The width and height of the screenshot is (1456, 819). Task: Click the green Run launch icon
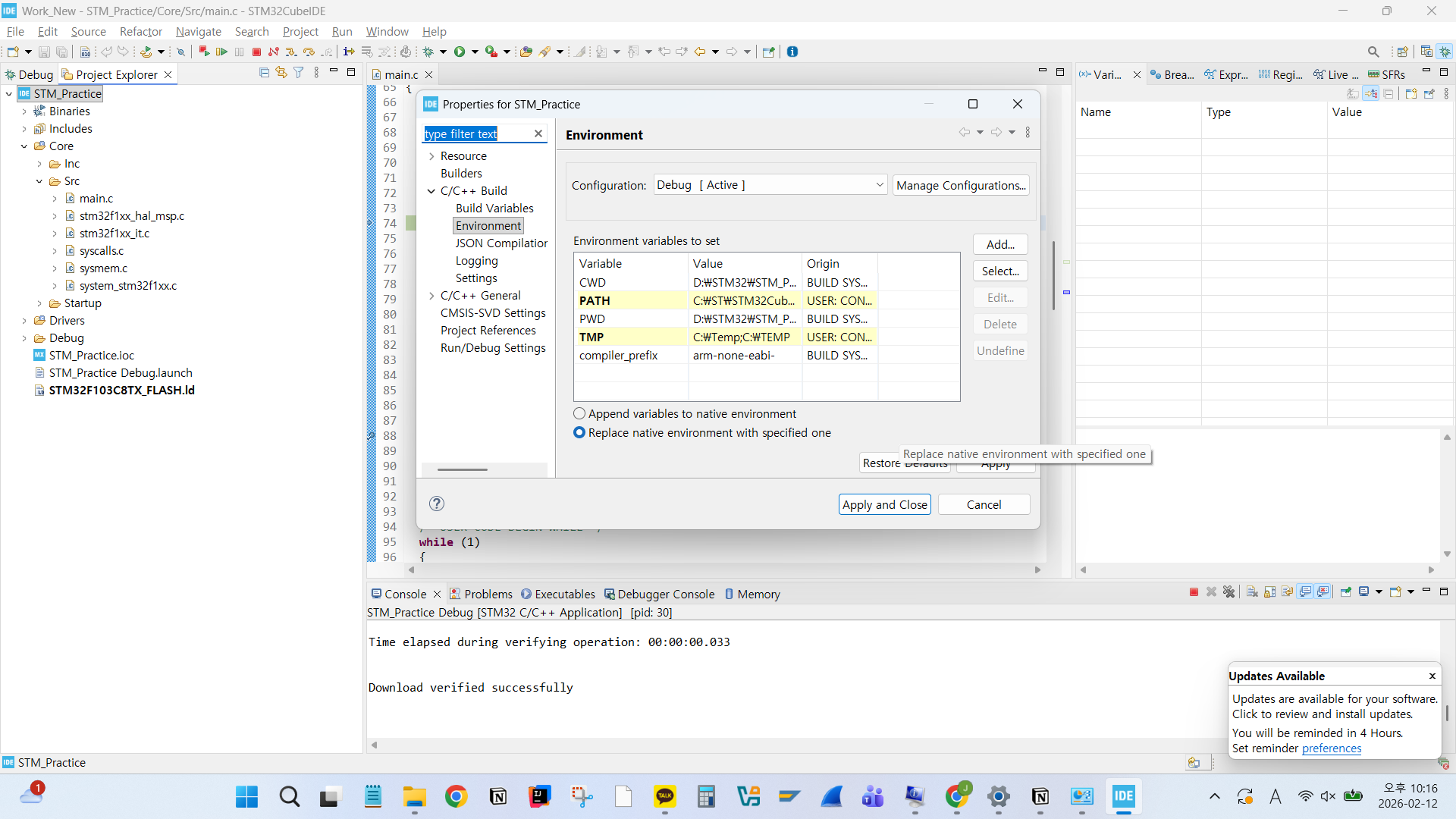459,52
